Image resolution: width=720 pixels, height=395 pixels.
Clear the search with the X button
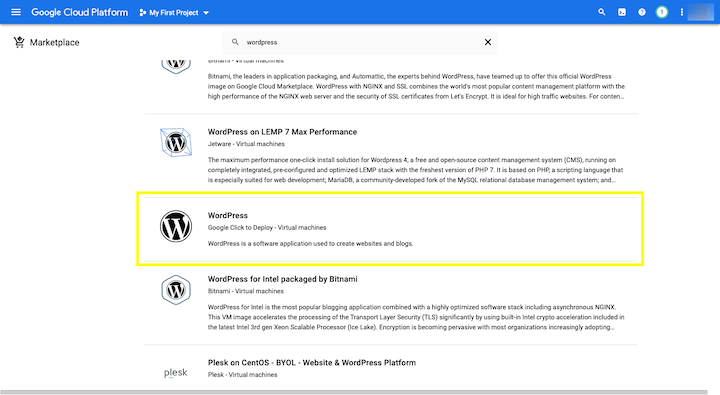488,42
